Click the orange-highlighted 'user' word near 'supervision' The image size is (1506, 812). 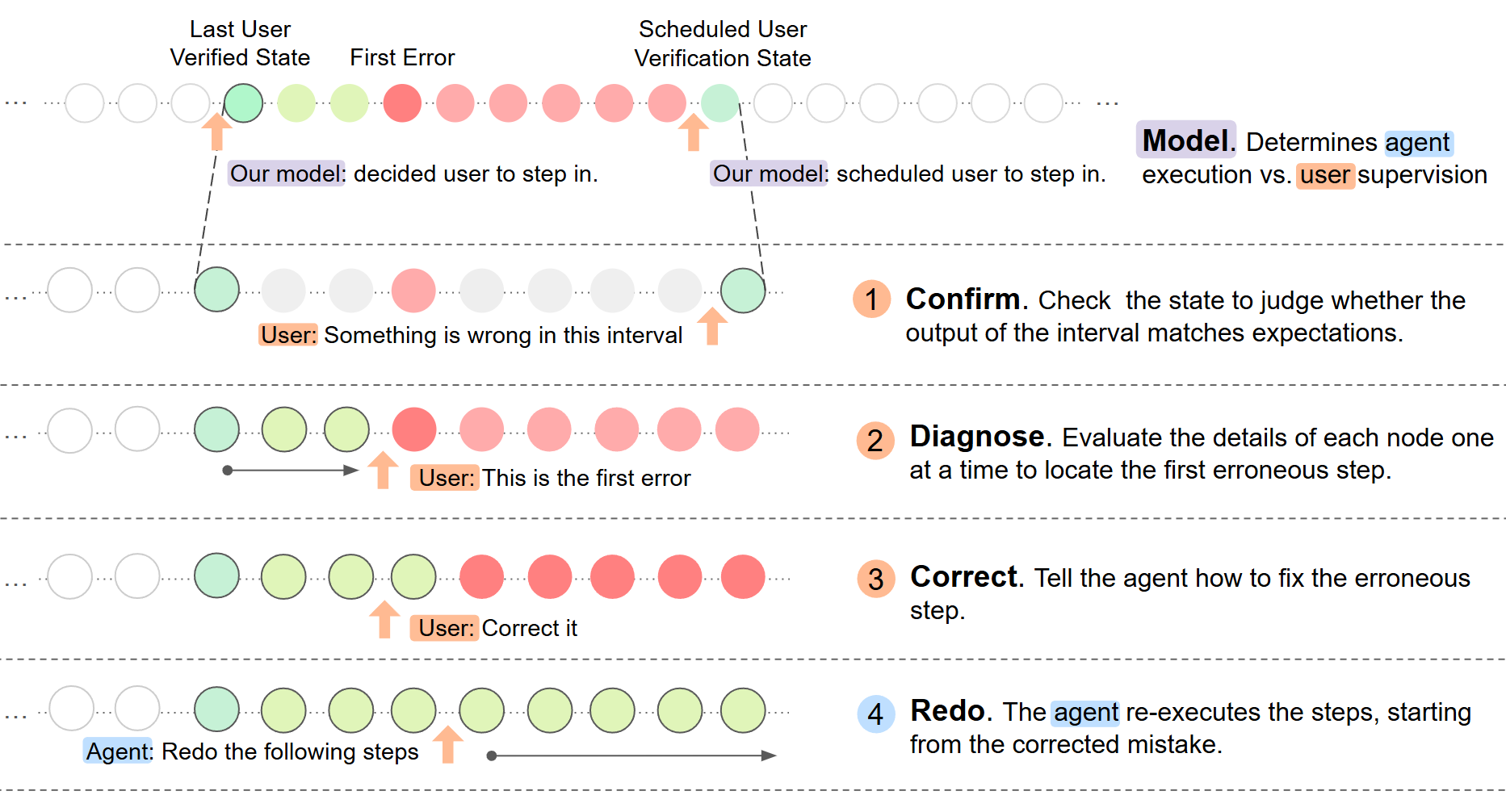click(1325, 175)
